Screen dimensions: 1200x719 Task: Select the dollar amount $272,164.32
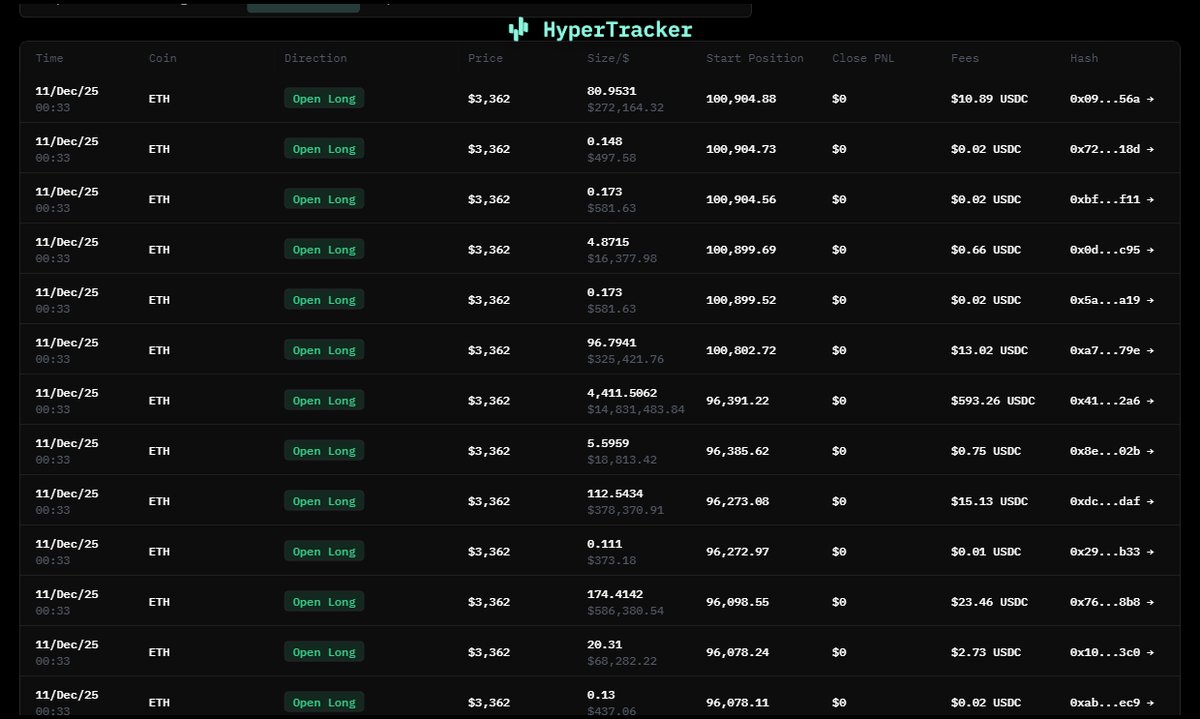626,108
